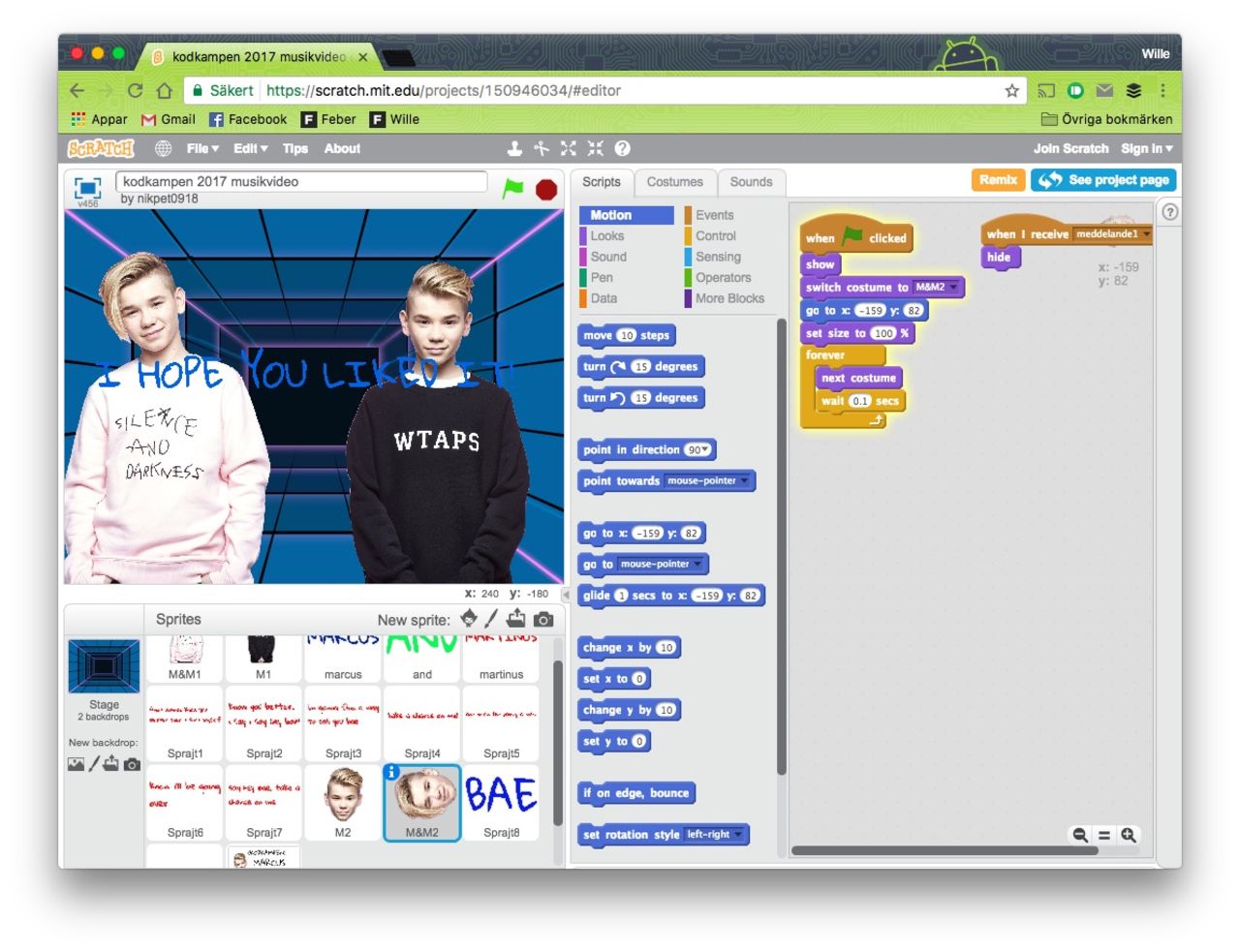The width and height of the screenshot is (1240, 952).
Task: Click the See project page button
Action: [1103, 180]
